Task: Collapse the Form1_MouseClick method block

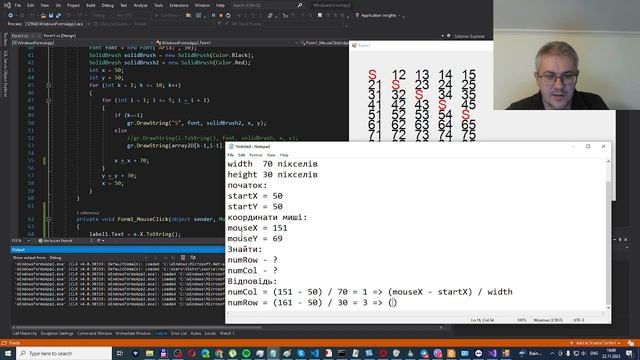Action: (x=49, y=219)
